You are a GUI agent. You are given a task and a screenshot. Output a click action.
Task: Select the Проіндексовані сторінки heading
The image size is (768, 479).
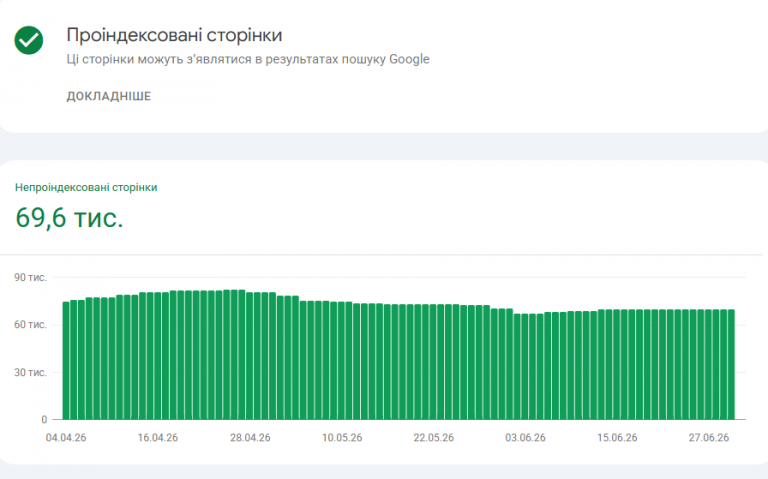[174, 35]
